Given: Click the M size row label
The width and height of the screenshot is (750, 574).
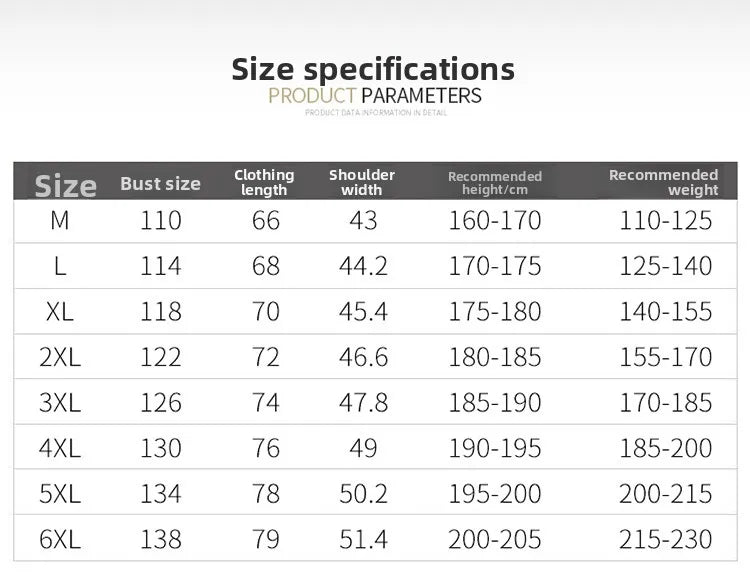Looking at the screenshot, I should click(60, 221).
